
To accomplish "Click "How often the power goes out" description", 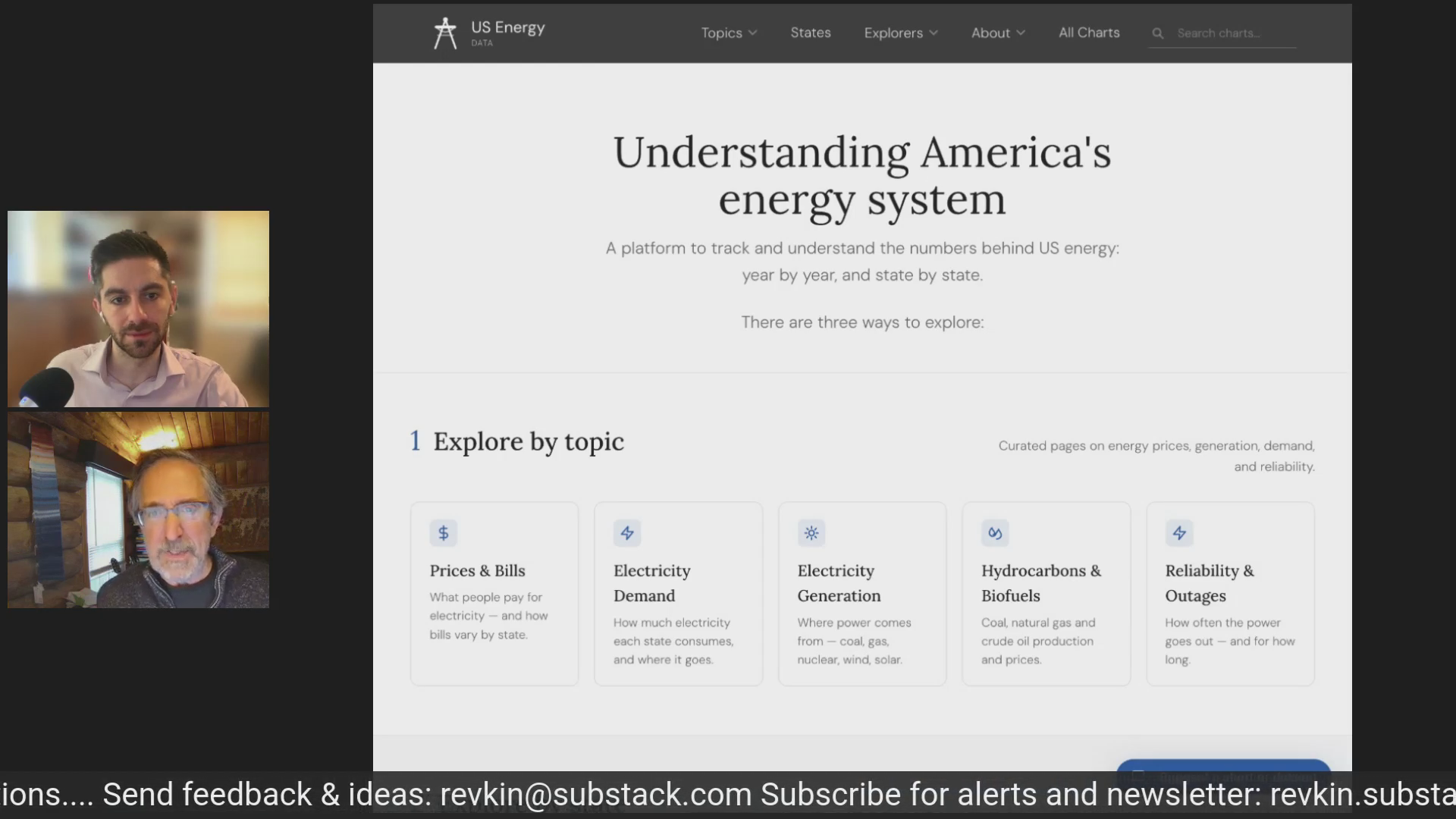I will [x=1230, y=641].
